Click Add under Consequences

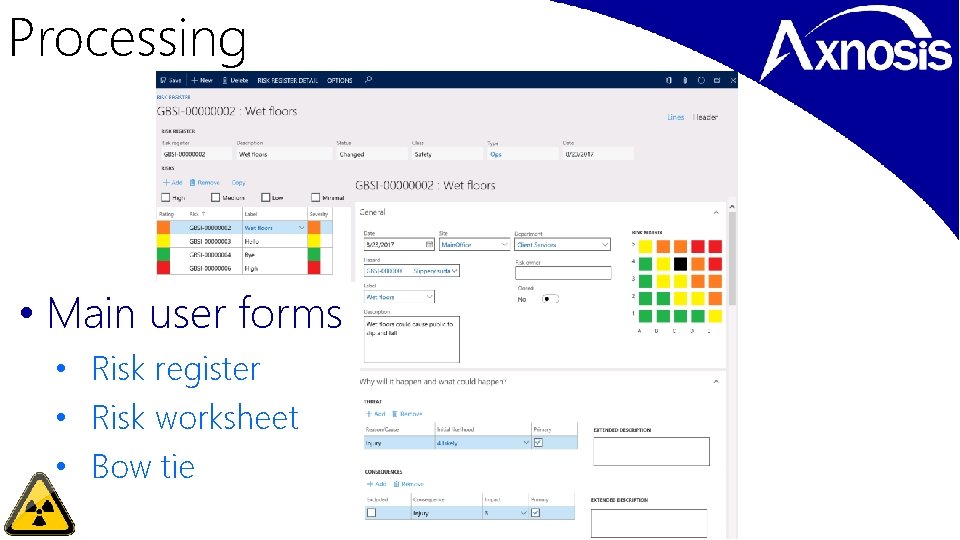pyautogui.click(x=377, y=484)
